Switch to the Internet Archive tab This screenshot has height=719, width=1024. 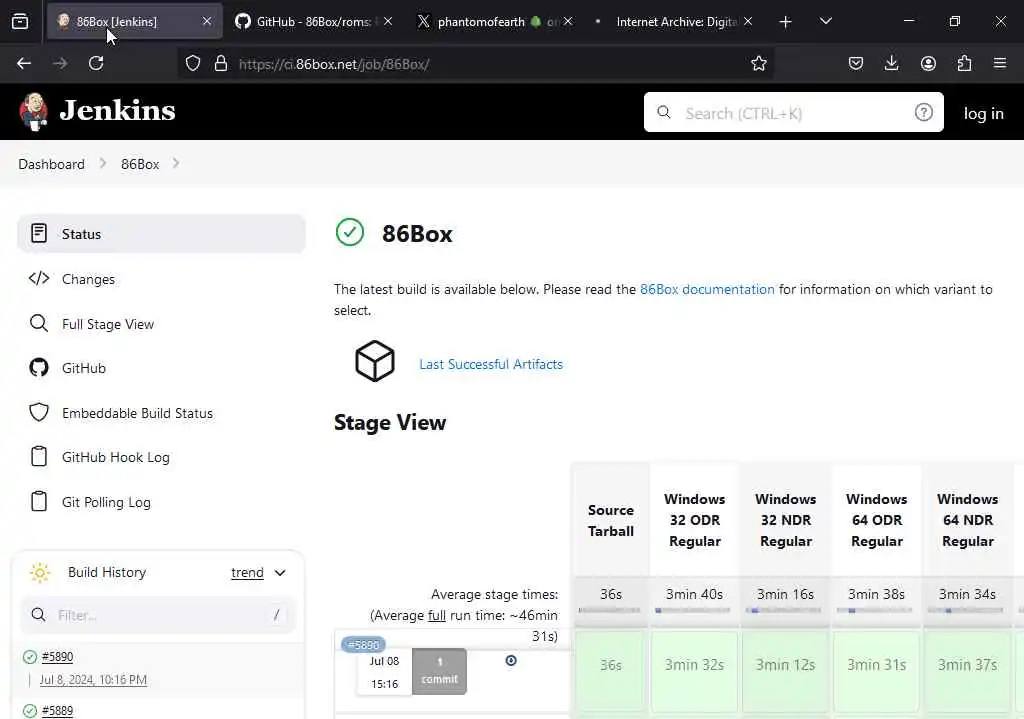click(675, 21)
